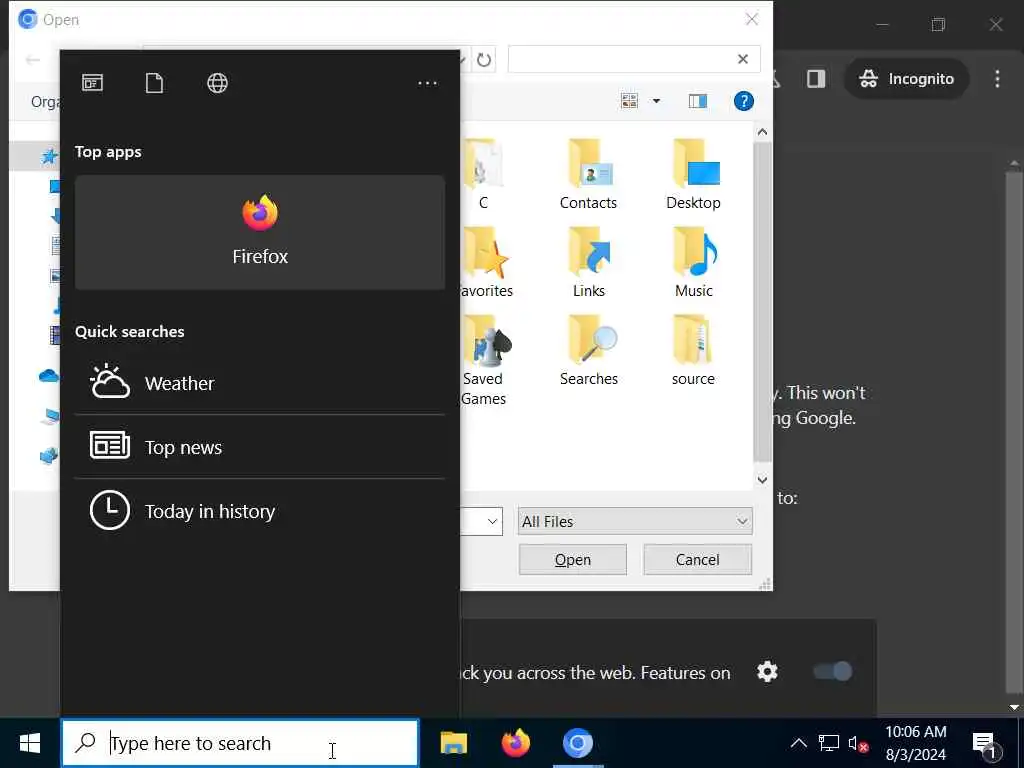Click the Open button in the dialog
The width and height of the screenshot is (1024, 768).
573,560
